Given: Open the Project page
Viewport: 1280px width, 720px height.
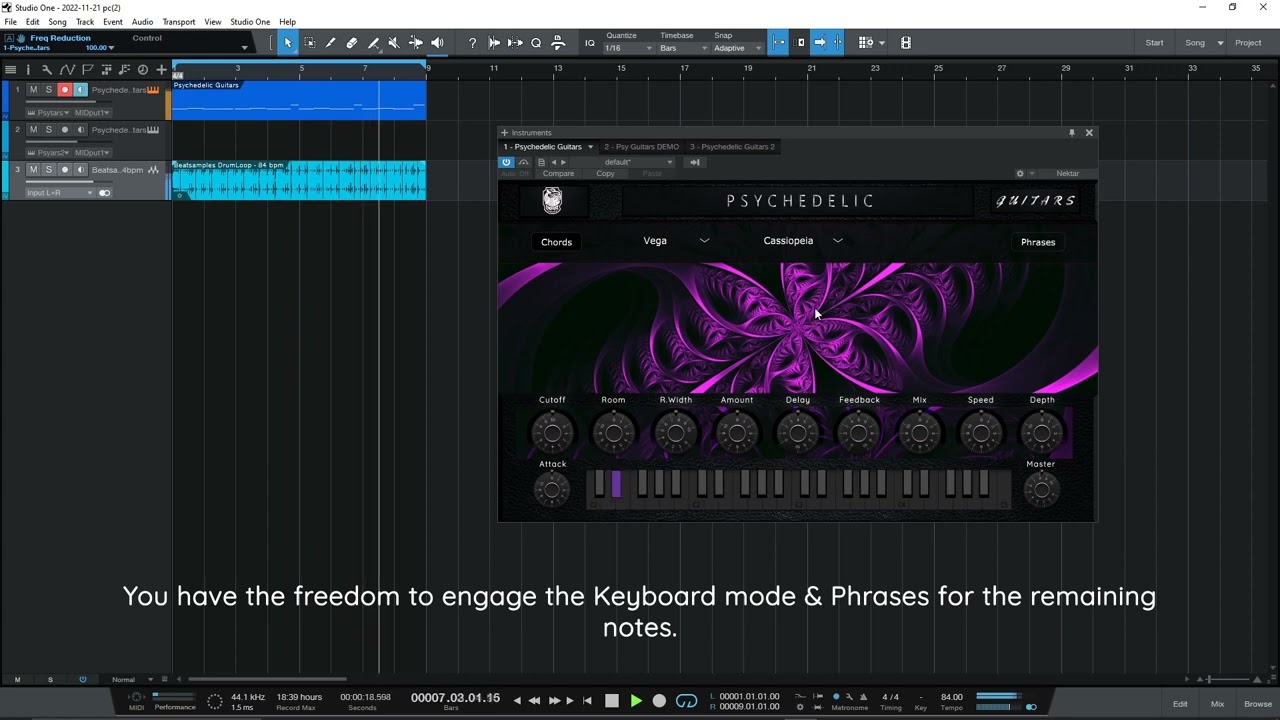Looking at the screenshot, I should coord(1248,43).
